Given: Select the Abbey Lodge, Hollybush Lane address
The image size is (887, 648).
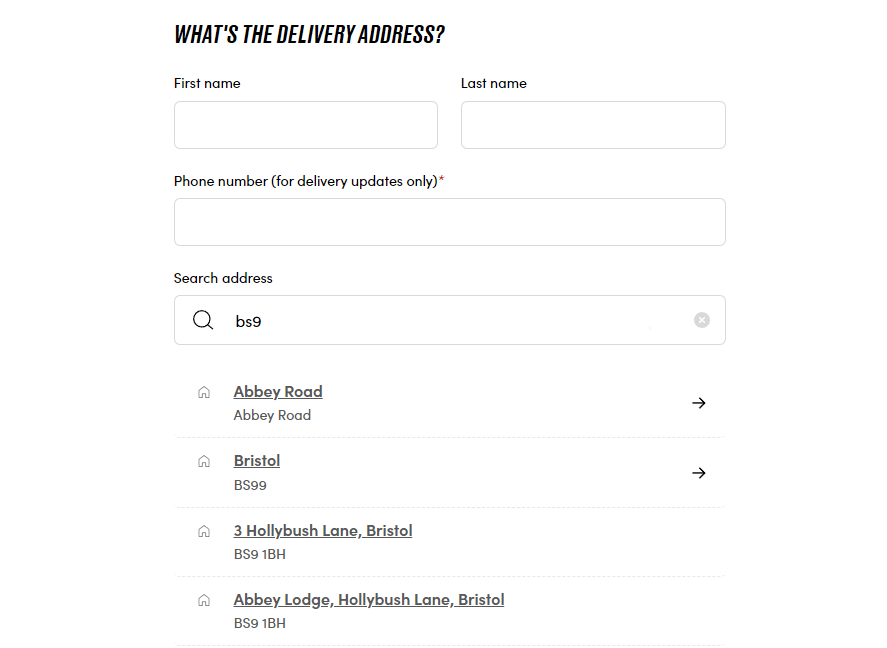Looking at the screenshot, I should [x=368, y=599].
